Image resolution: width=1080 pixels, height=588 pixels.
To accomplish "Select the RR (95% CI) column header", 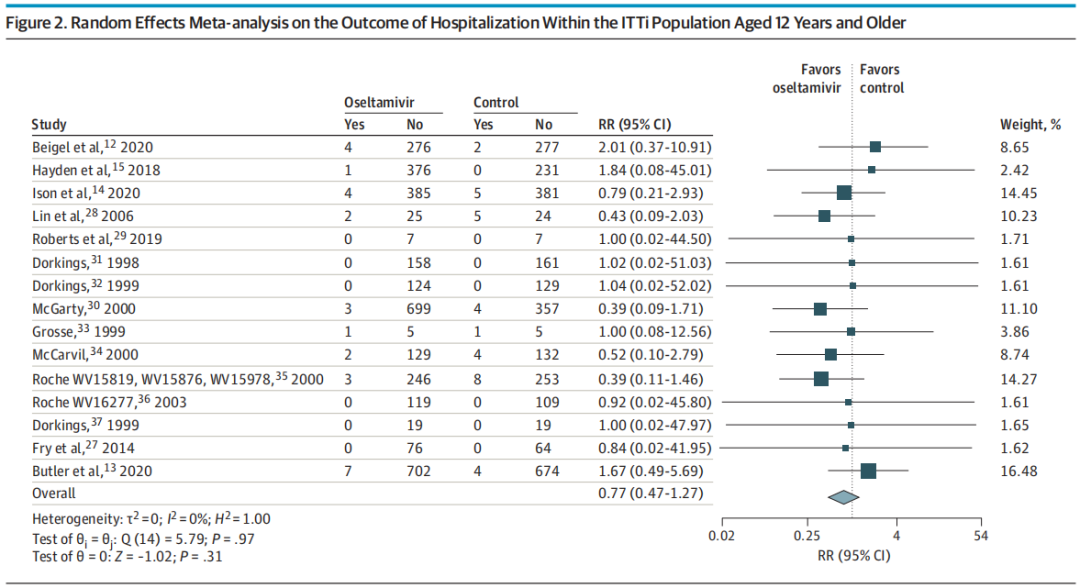I will (633, 125).
